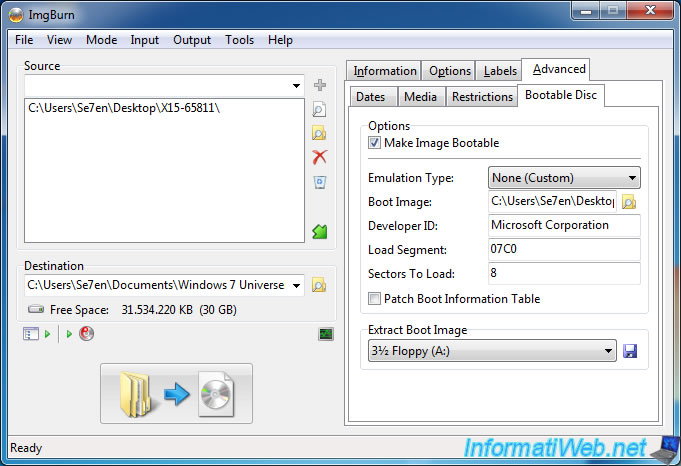Open the File menu
The height and width of the screenshot is (466, 681).
(24, 40)
